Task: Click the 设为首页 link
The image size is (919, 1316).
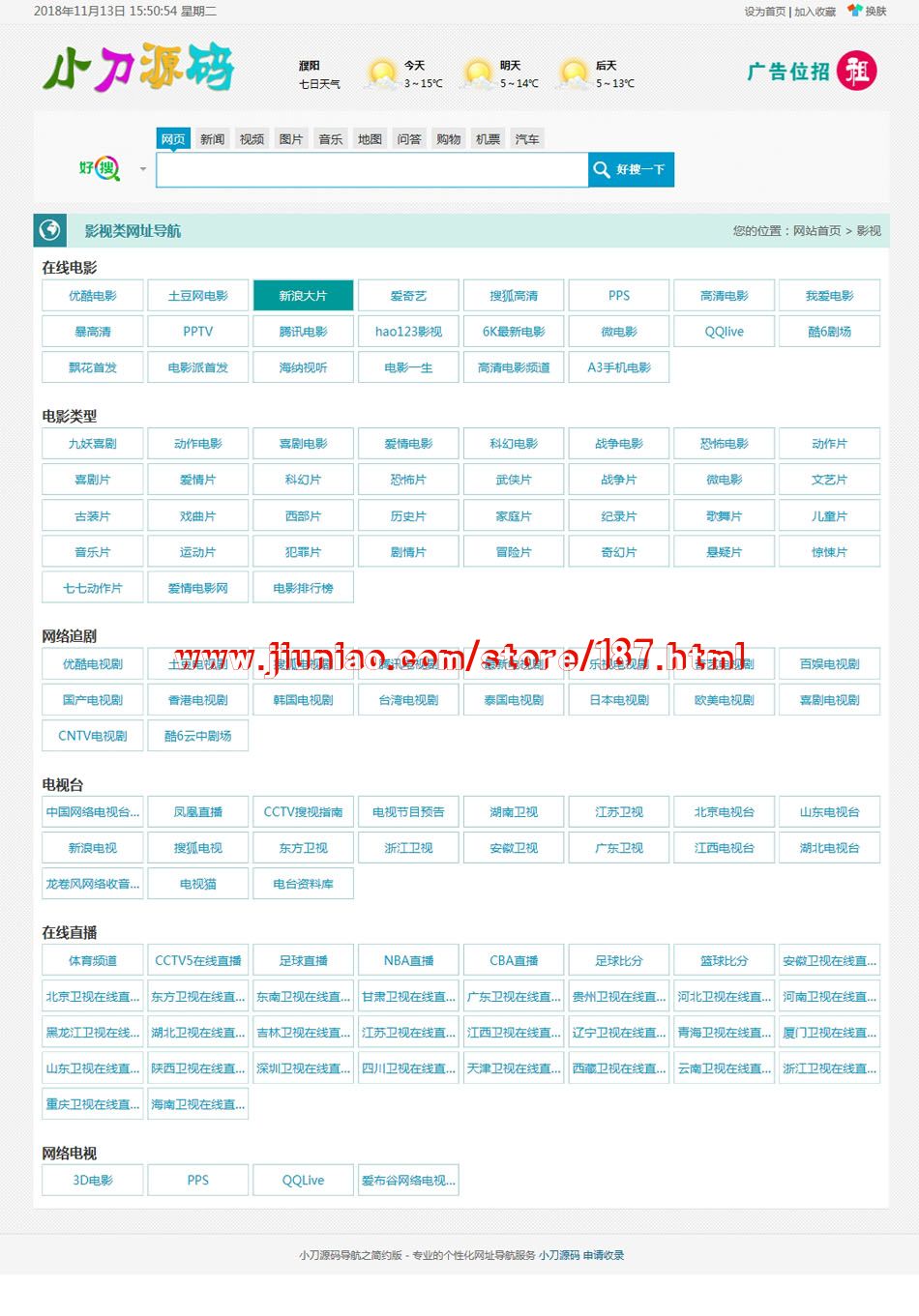Action: tap(765, 12)
